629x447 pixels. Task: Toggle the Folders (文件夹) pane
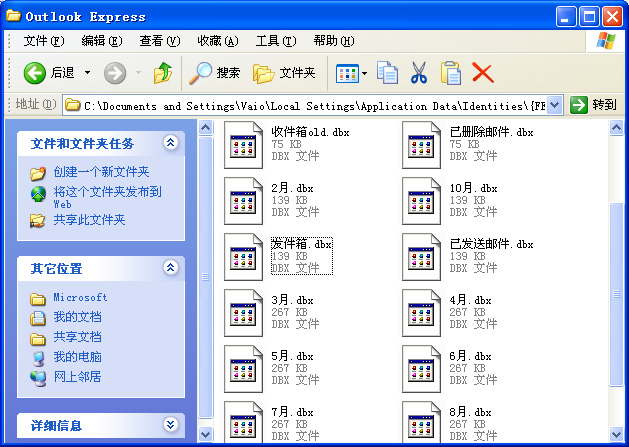coord(284,73)
